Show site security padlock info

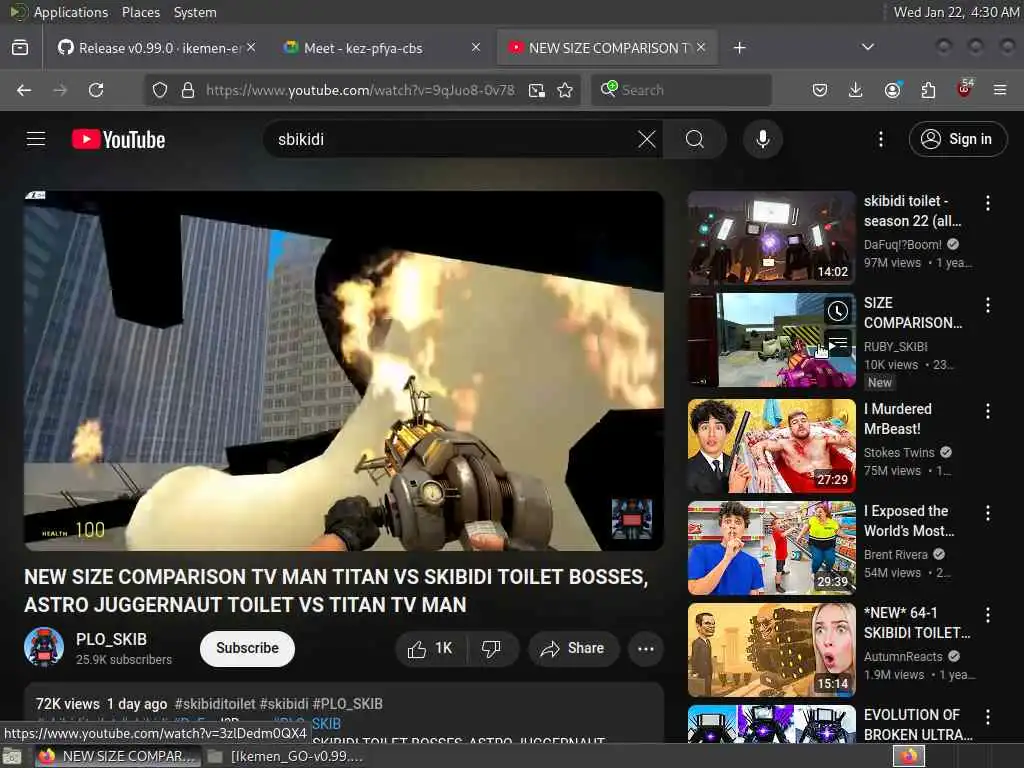pos(188,90)
